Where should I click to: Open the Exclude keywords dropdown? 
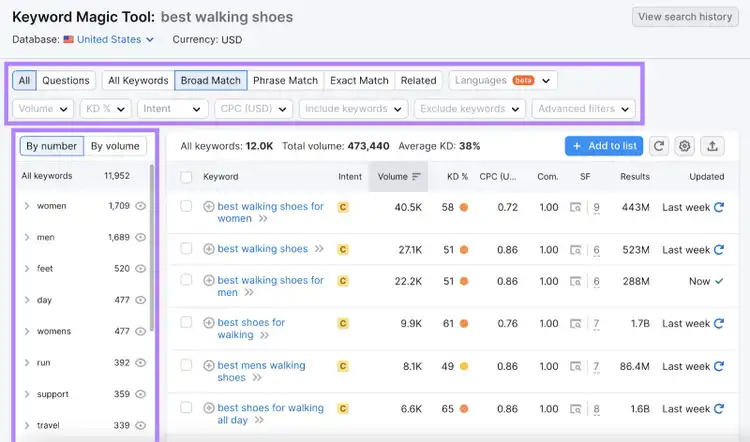tap(470, 109)
